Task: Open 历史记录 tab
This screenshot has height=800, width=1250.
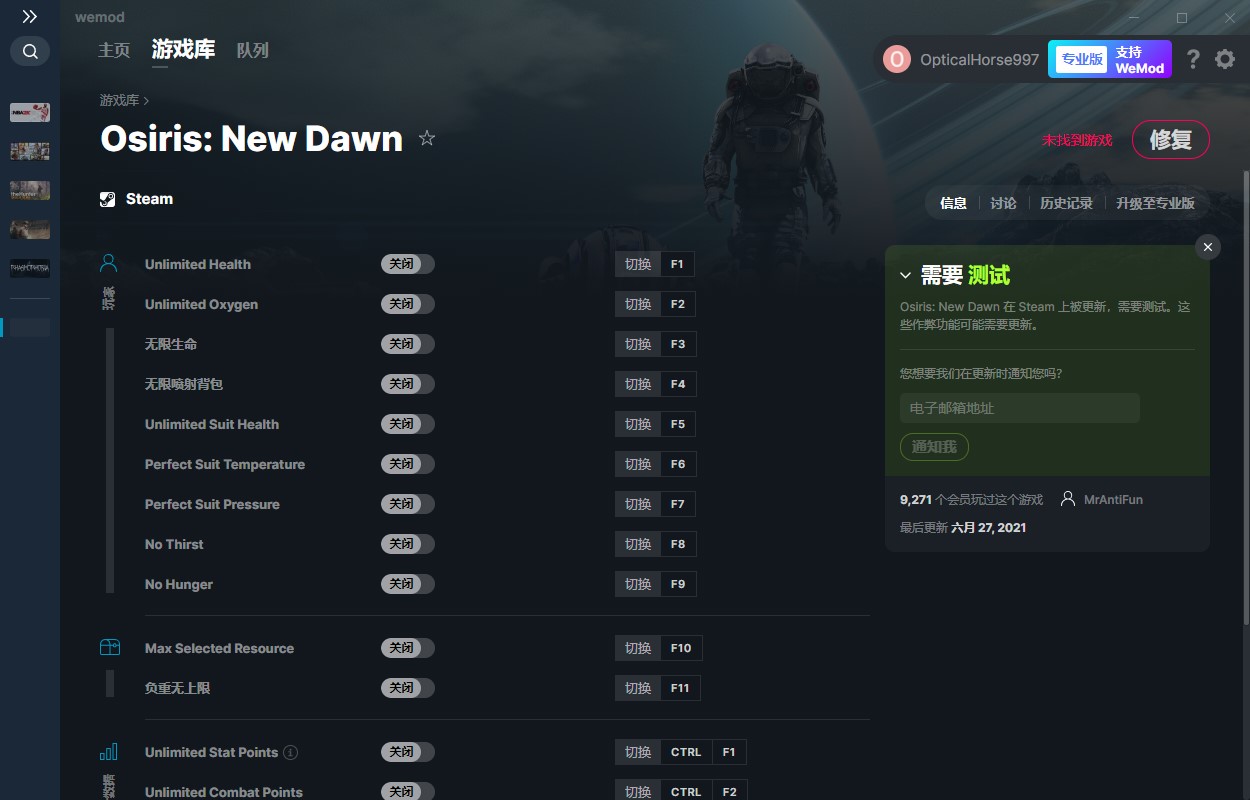Action: 1066,203
